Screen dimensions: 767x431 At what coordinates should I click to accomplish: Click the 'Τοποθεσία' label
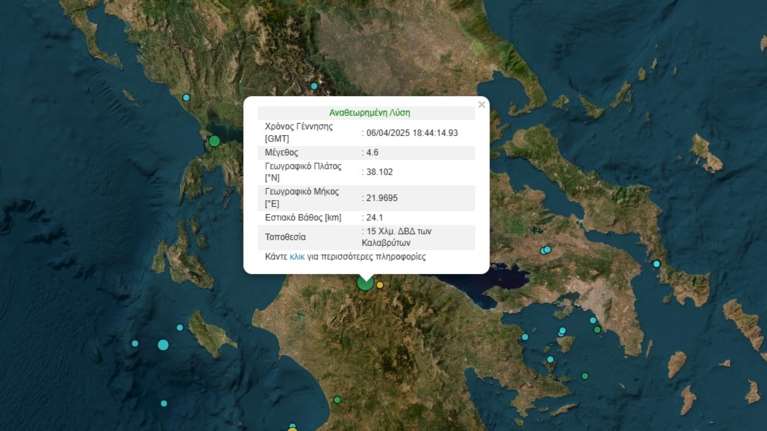[285, 237]
